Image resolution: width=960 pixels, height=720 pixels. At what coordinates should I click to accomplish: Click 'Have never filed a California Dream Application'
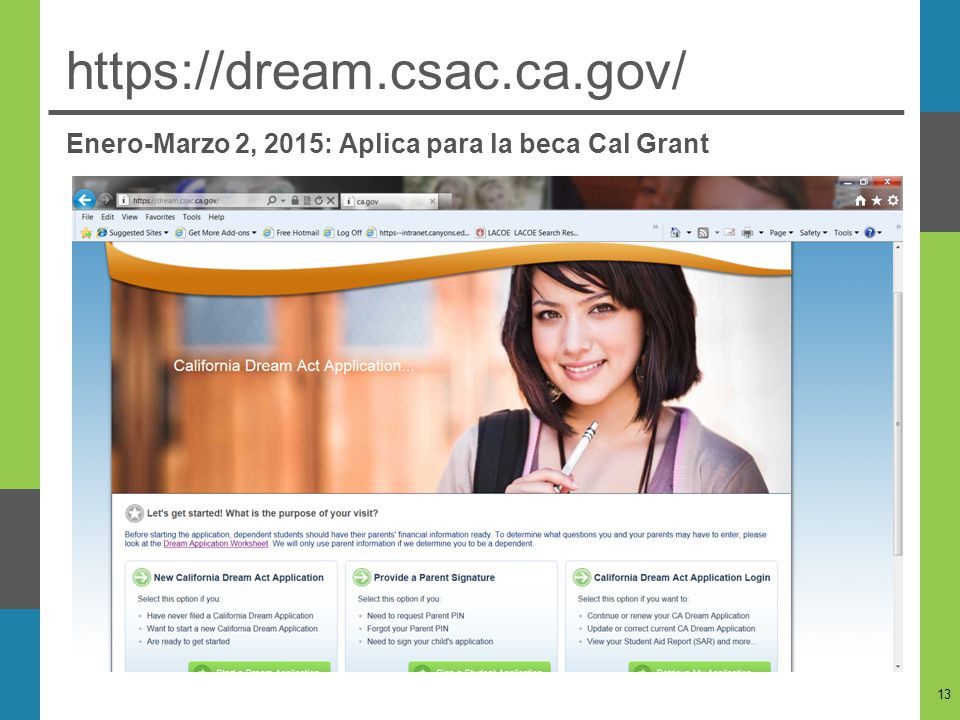click(230, 616)
